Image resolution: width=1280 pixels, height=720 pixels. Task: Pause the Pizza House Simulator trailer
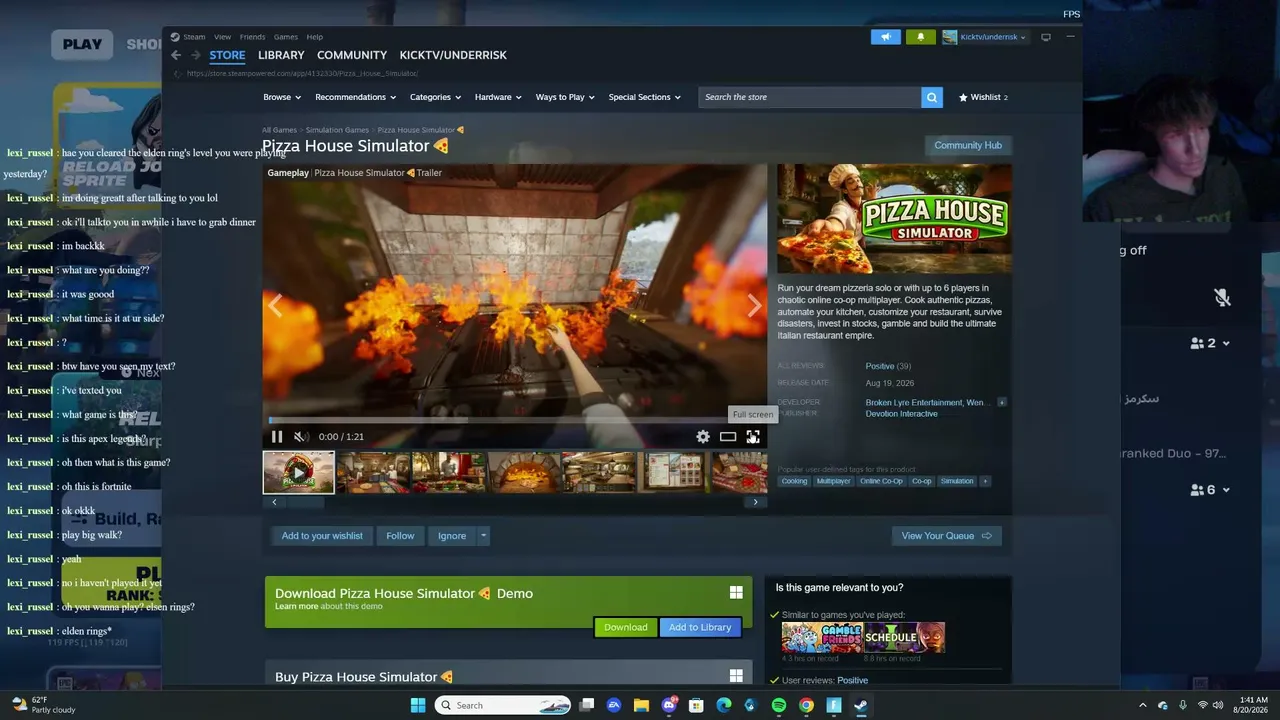[277, 437]
